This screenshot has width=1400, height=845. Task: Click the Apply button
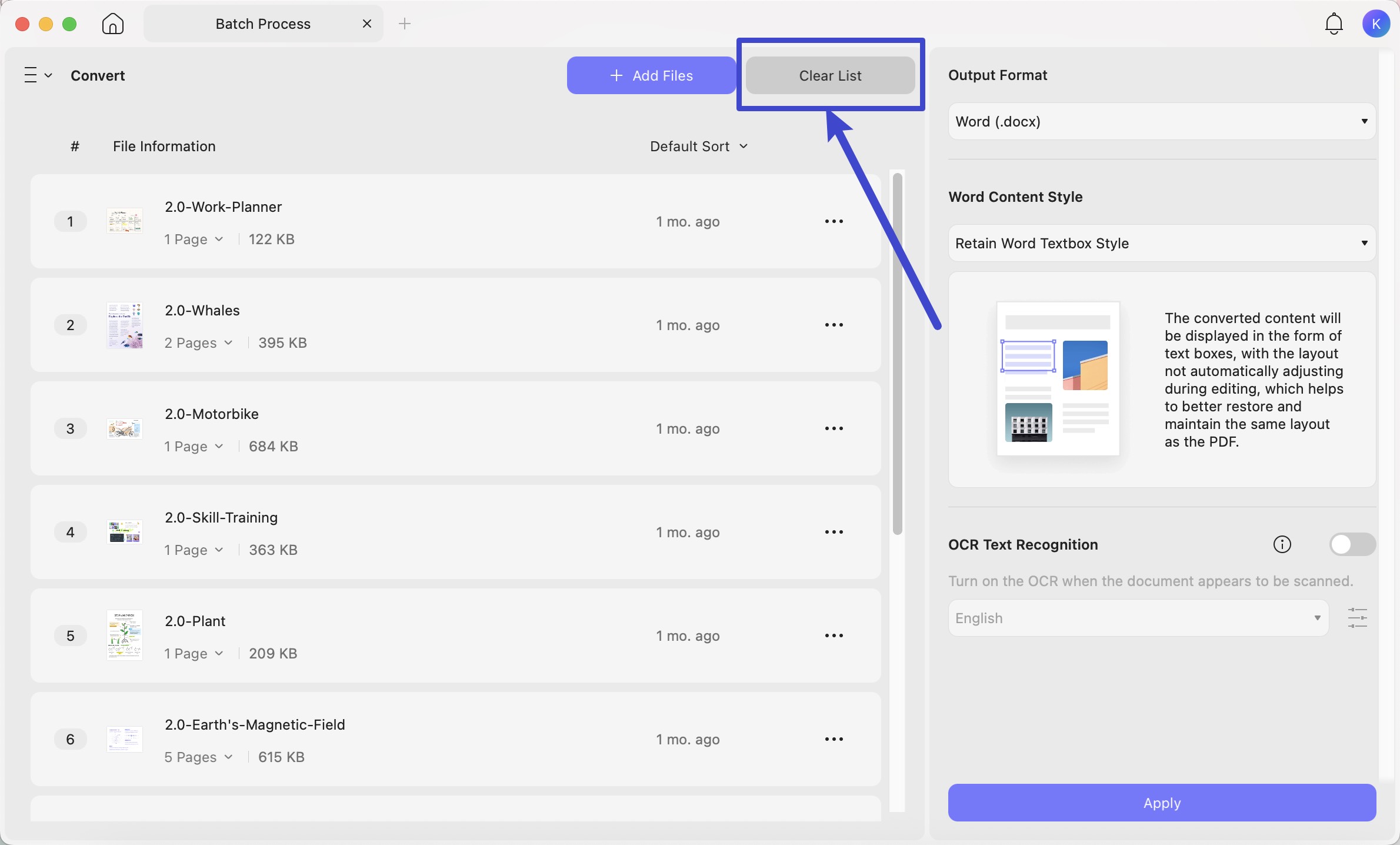tap(1162, 803)
